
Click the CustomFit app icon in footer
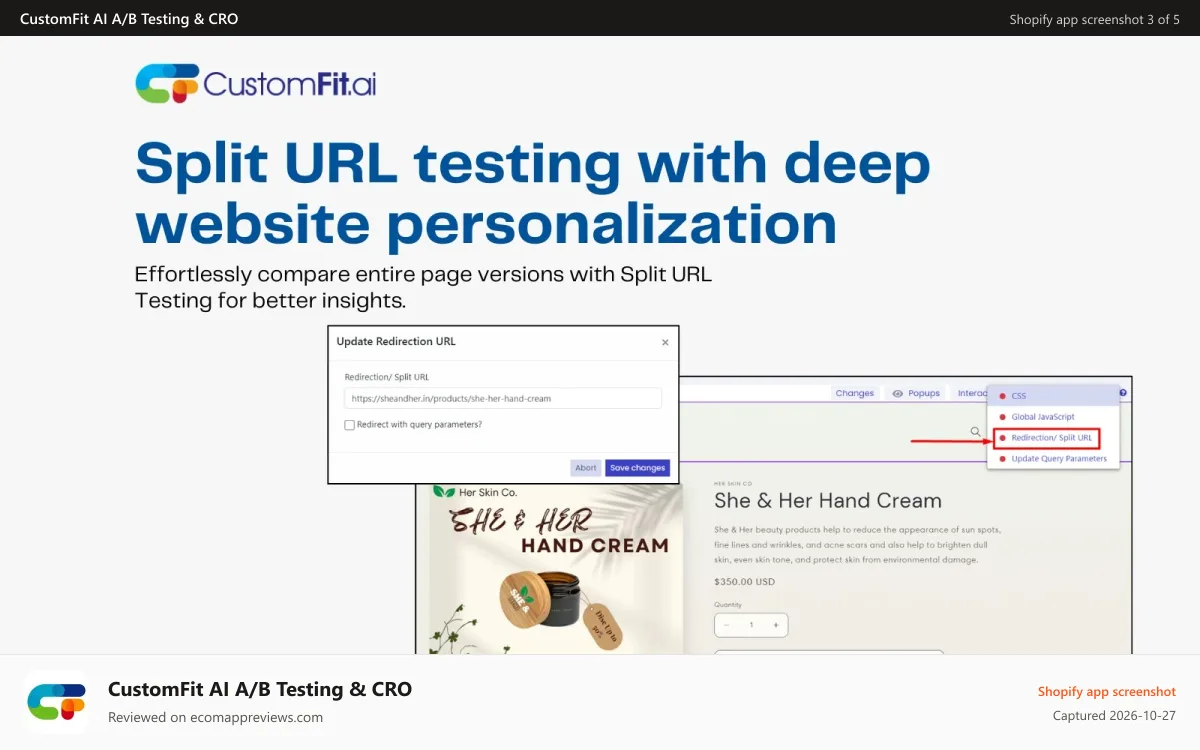(x=56, y=702)
